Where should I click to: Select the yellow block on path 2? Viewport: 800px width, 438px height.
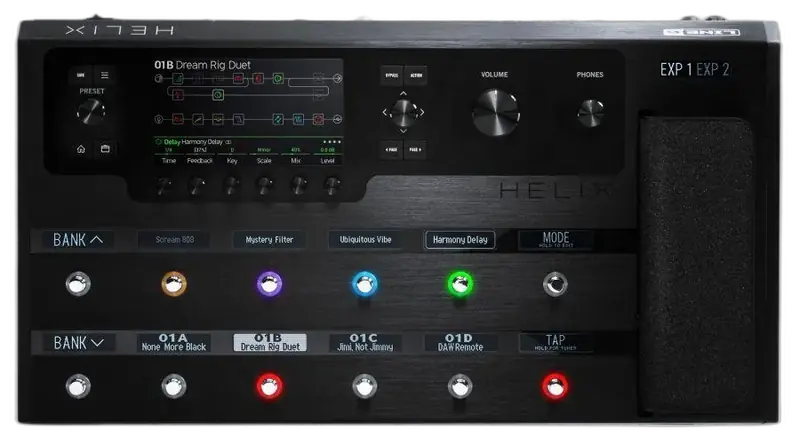tap(218, 119)
